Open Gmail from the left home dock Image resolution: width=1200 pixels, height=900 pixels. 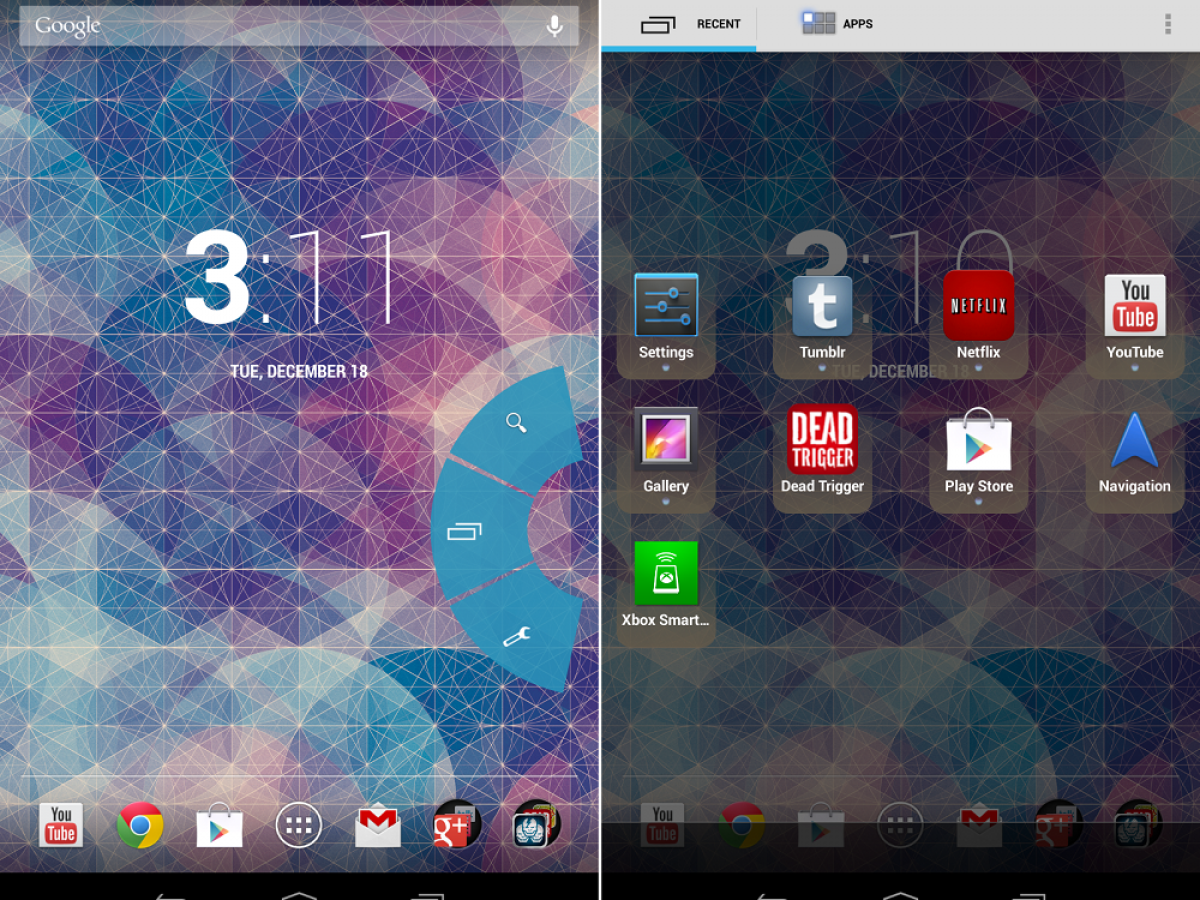pyautogui.click(x=378, y=826)
